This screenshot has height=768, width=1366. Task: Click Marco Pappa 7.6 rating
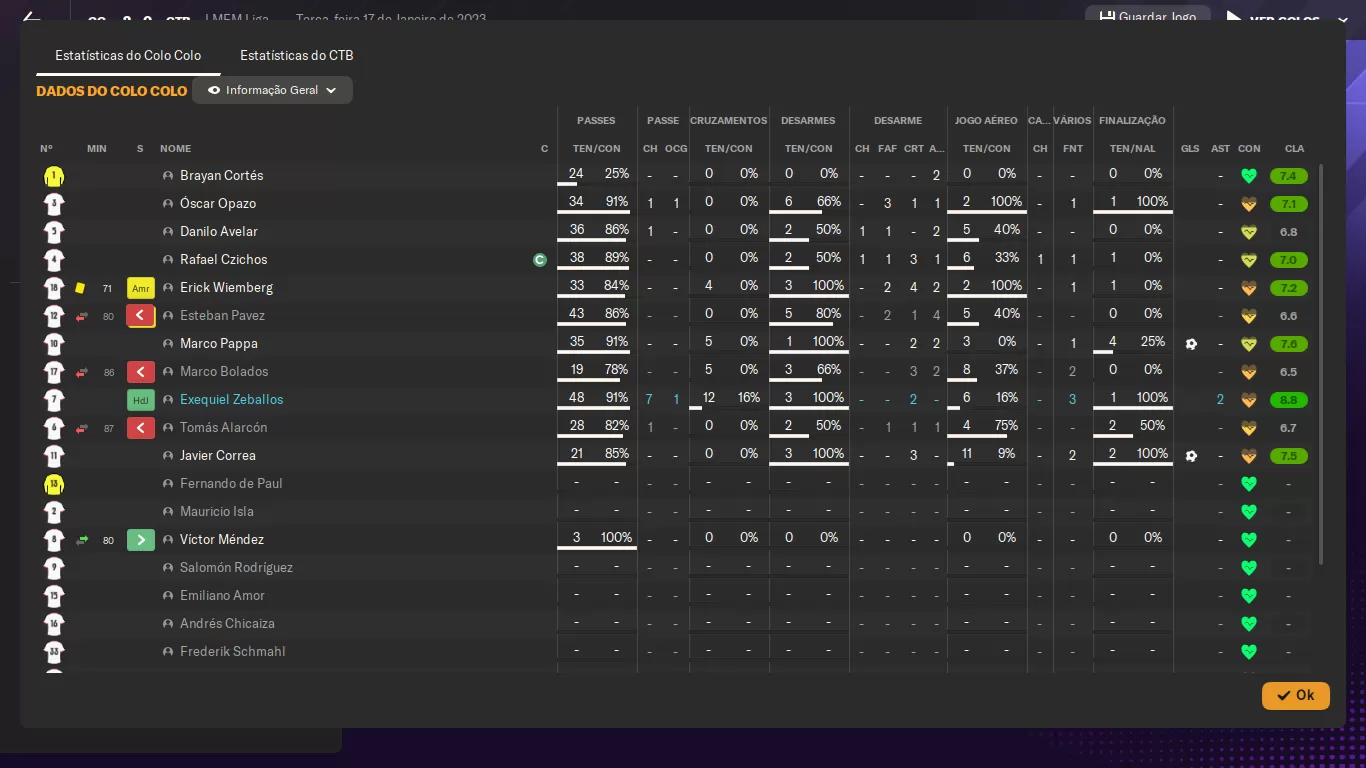(1288, 344)
